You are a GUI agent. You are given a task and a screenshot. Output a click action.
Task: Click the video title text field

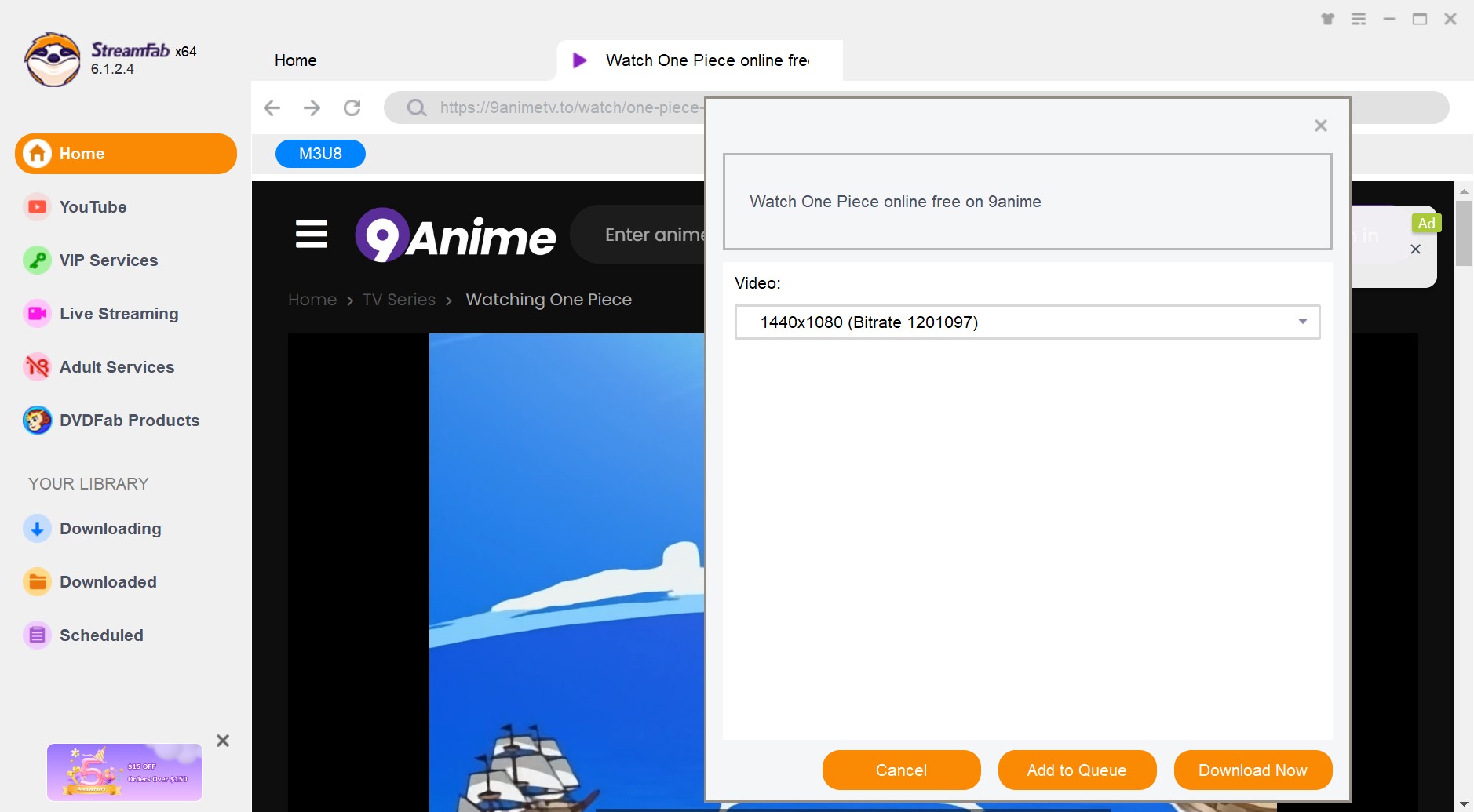click(x=1027, y=202)
